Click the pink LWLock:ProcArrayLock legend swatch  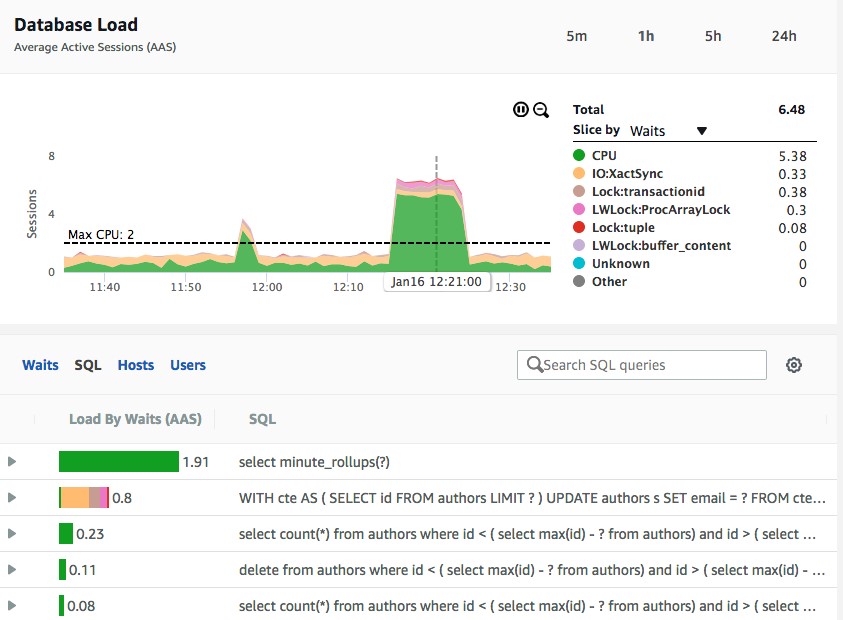click(x=579, y=209)
